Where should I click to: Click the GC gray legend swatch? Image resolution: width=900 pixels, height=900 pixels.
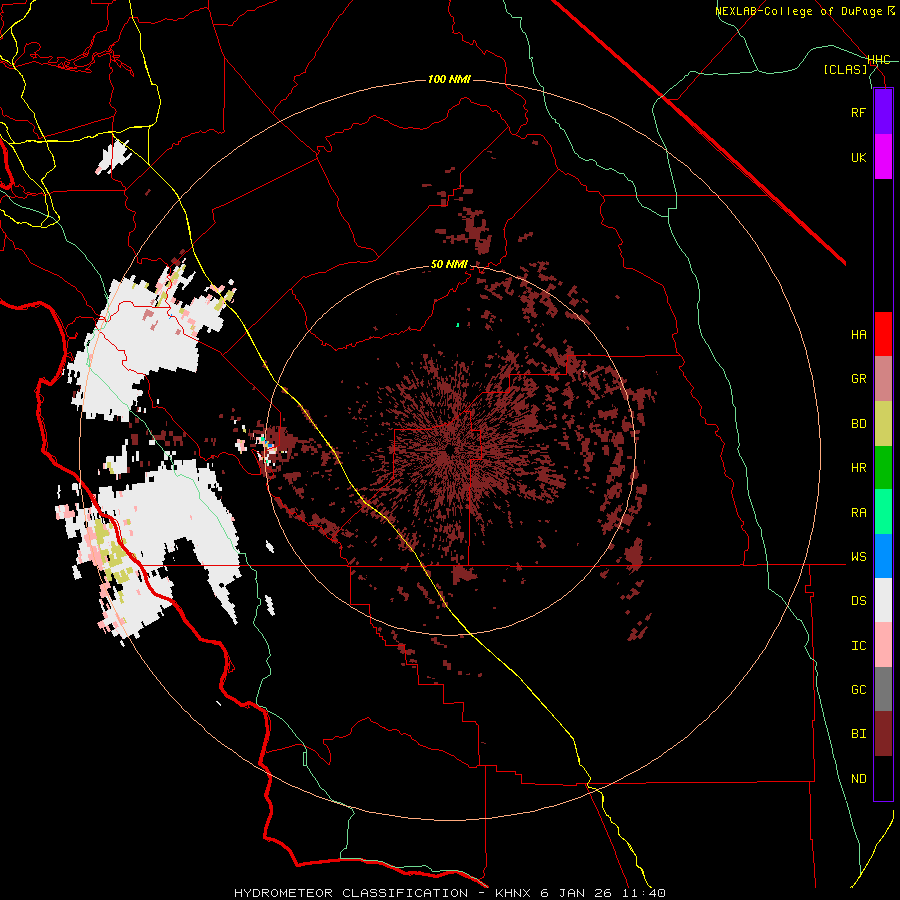click(x=883, y=689)
